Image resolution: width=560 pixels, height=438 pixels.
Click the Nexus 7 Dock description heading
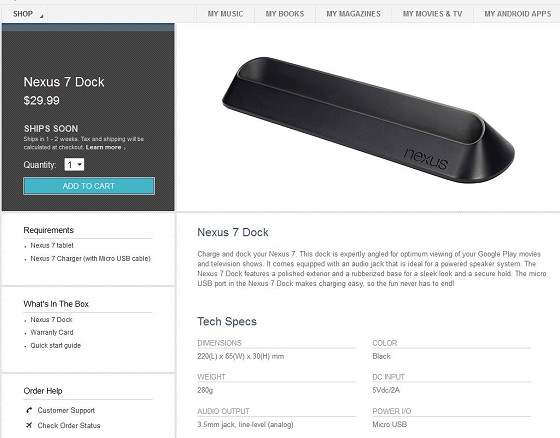233,232
